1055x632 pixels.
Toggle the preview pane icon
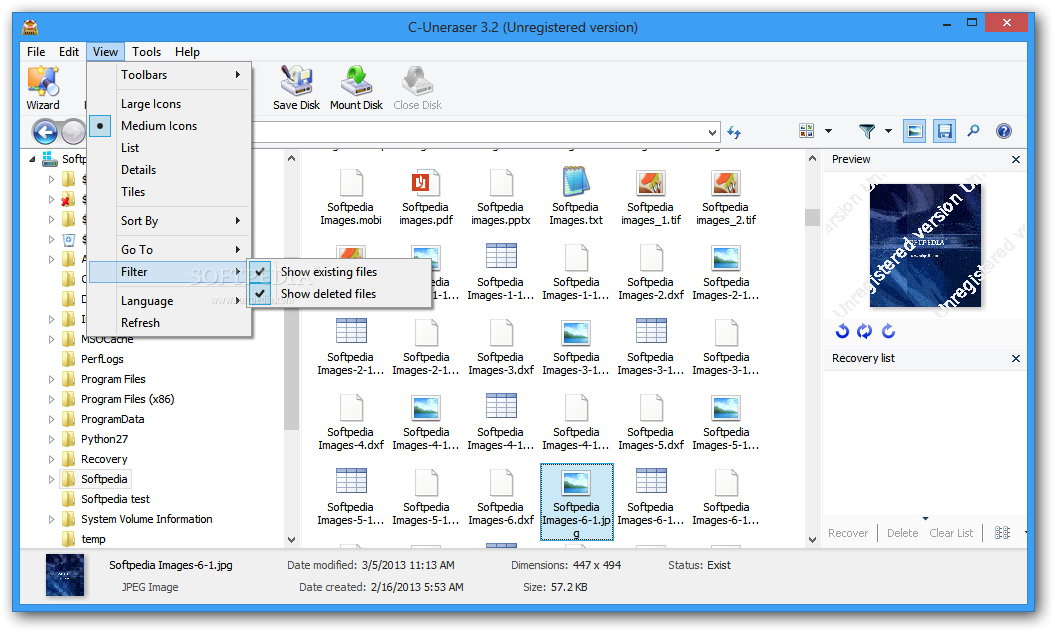tap(915, 131)
